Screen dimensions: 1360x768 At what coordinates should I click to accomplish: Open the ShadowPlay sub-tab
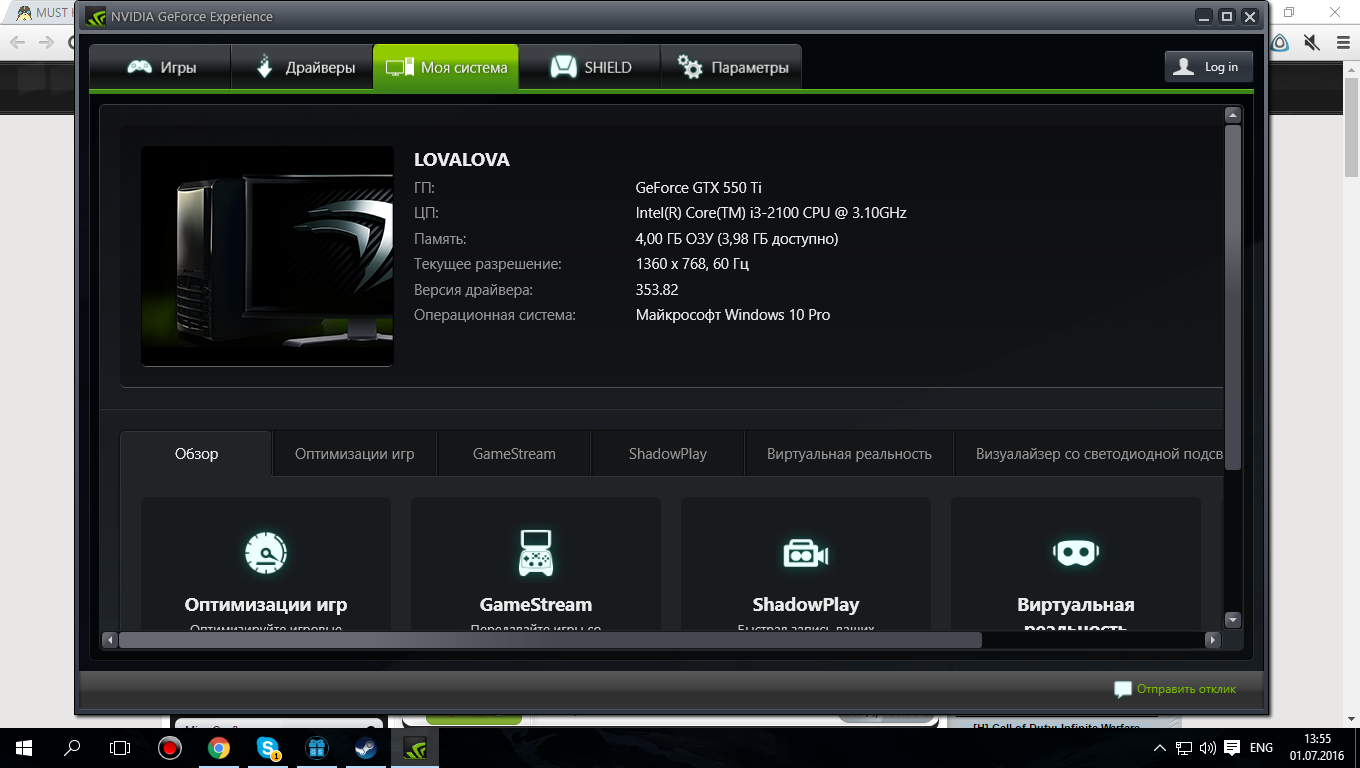[x=668, y=454]
